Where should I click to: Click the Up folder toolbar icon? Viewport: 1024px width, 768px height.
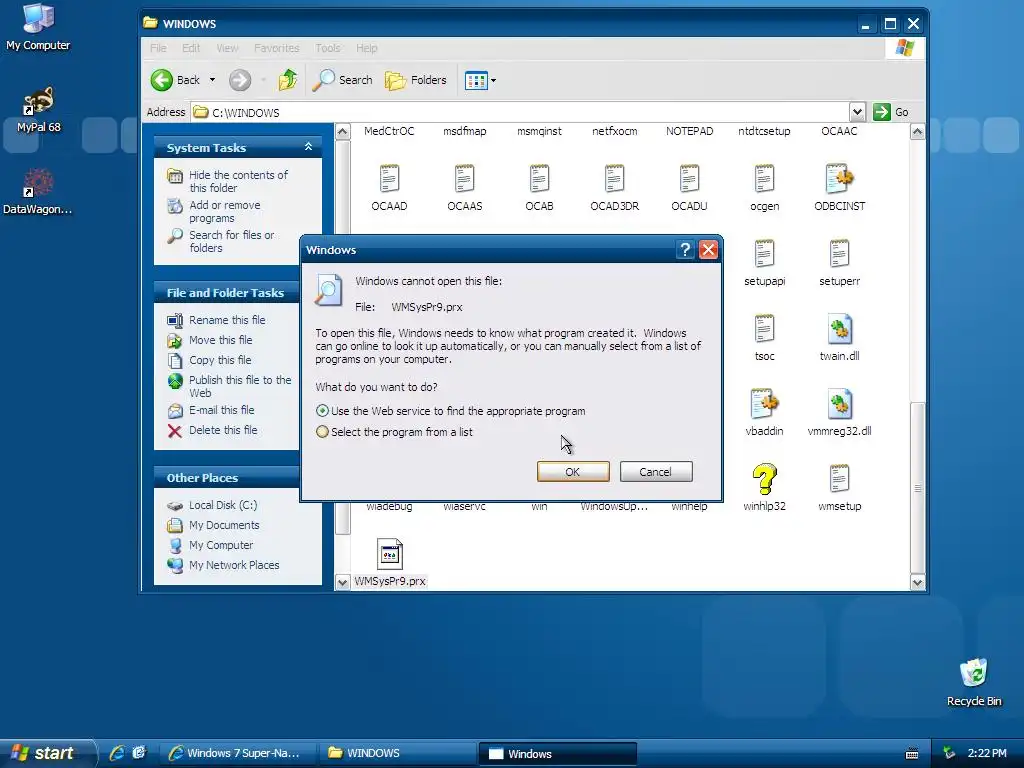[x=287, y=80]
